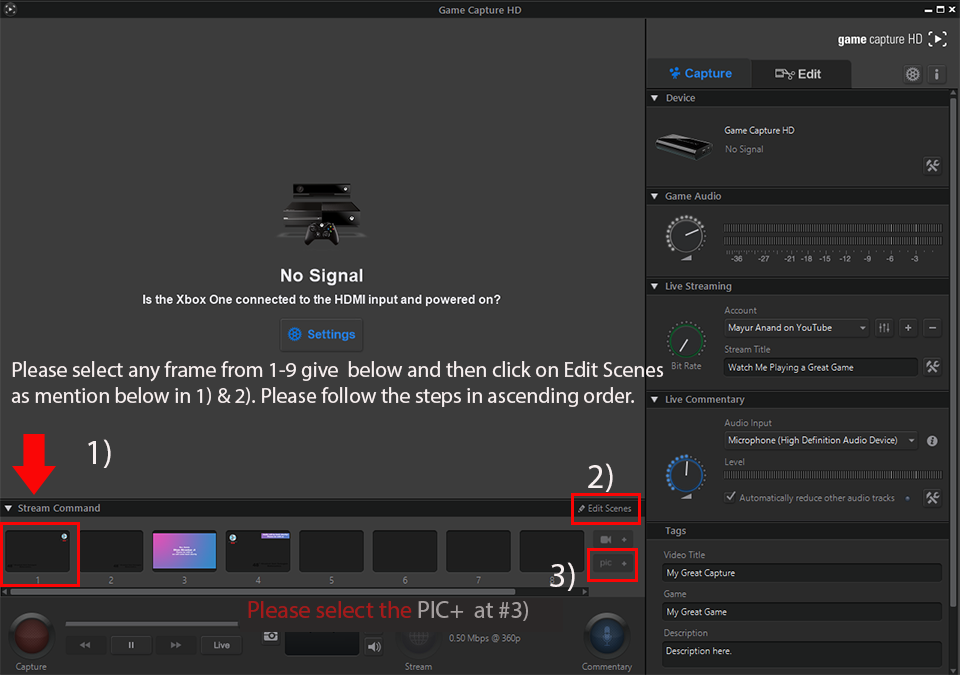Click the 0.50 Mbps @ 360p text
The image size is (960, 675).
pyautogui.click(x=484, y=638)
